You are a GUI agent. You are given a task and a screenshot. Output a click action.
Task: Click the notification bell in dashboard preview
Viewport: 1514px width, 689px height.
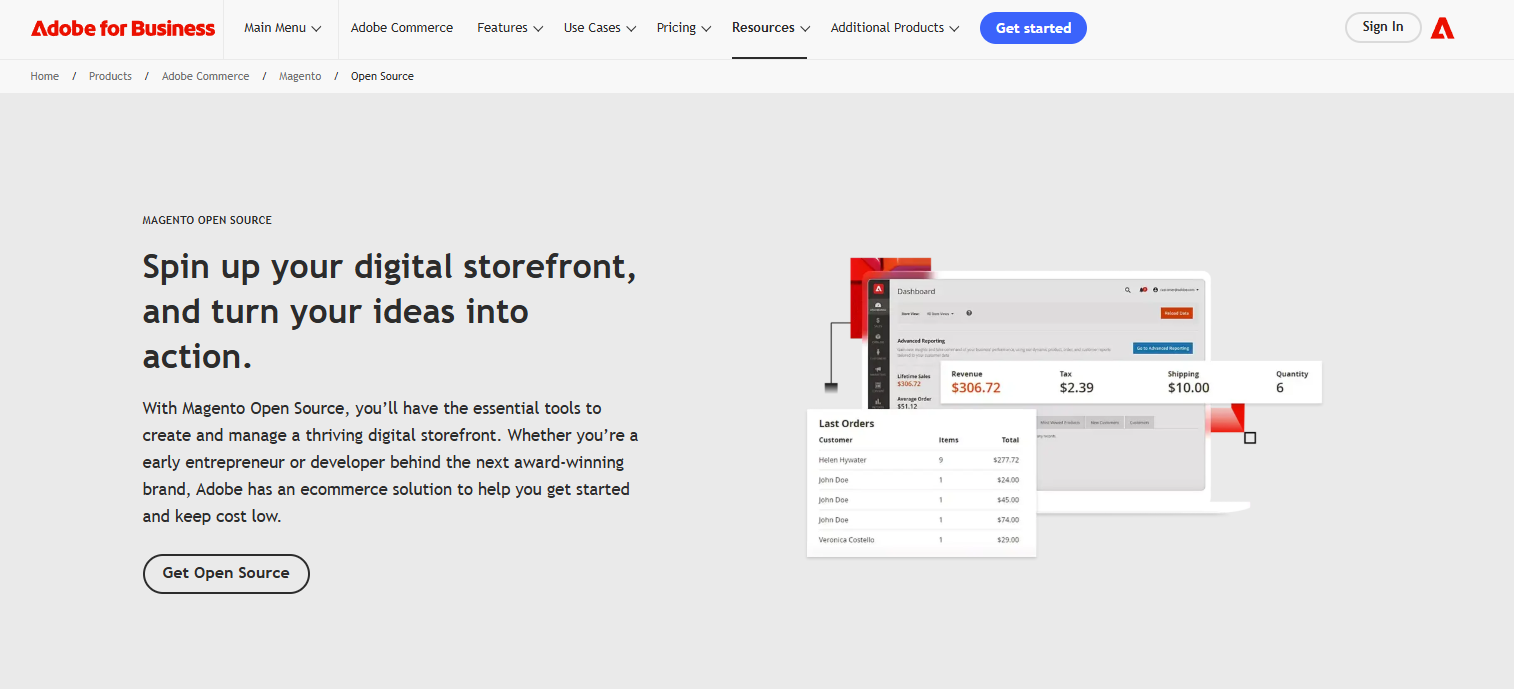[1143, 290]
